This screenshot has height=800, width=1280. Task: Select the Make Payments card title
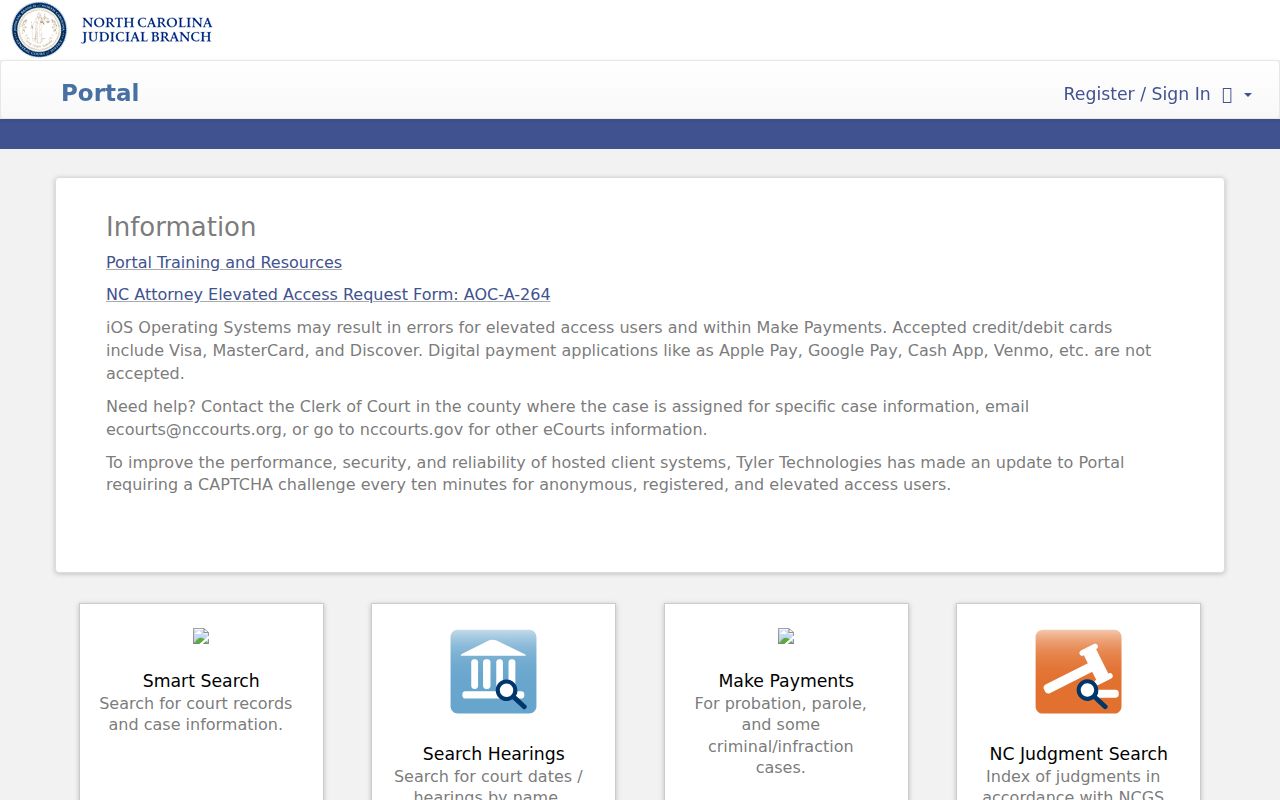pyautogui.click(x=786, y=681)
